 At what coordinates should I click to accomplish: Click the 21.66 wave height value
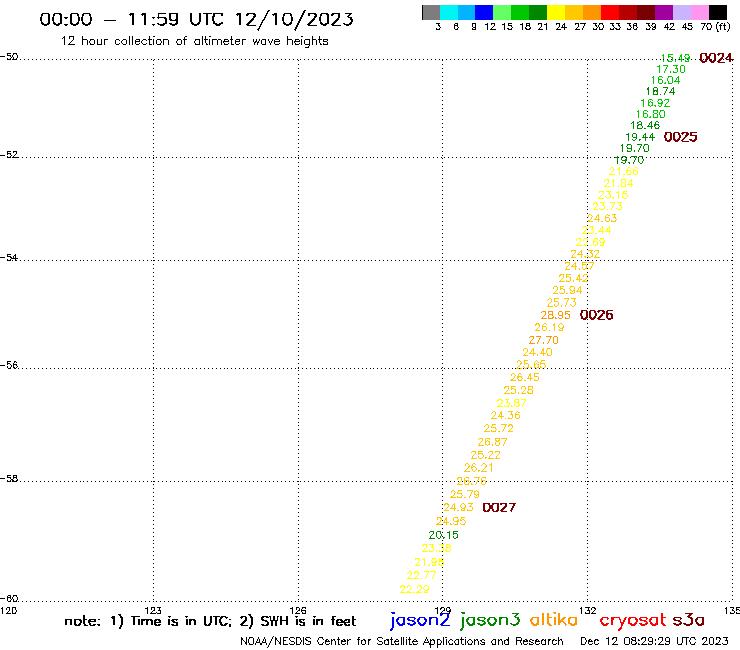(x=623, y=171)
